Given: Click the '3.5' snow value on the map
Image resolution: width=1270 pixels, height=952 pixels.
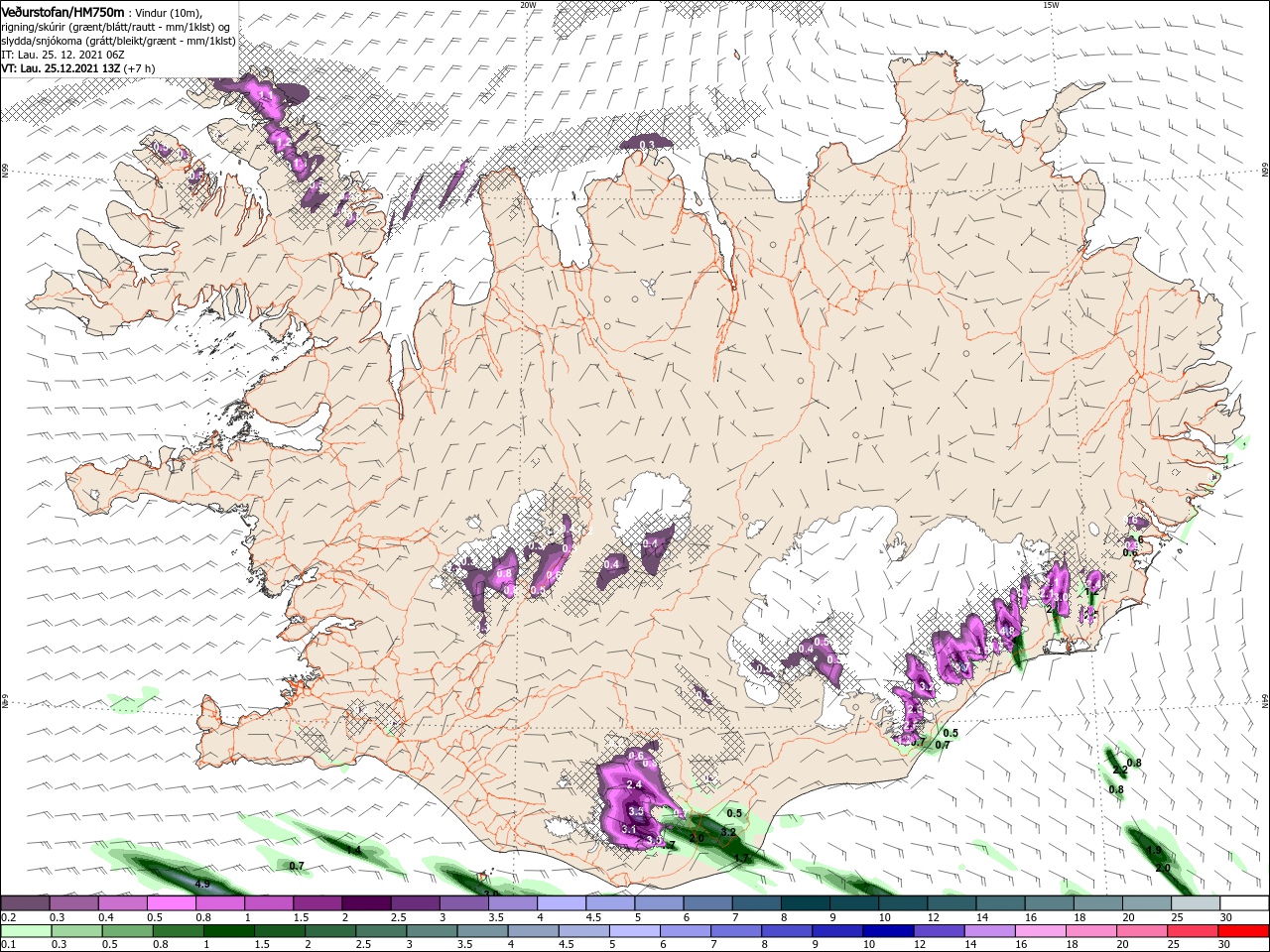Looking at the screenshot, I should click(x=636, y=811).
